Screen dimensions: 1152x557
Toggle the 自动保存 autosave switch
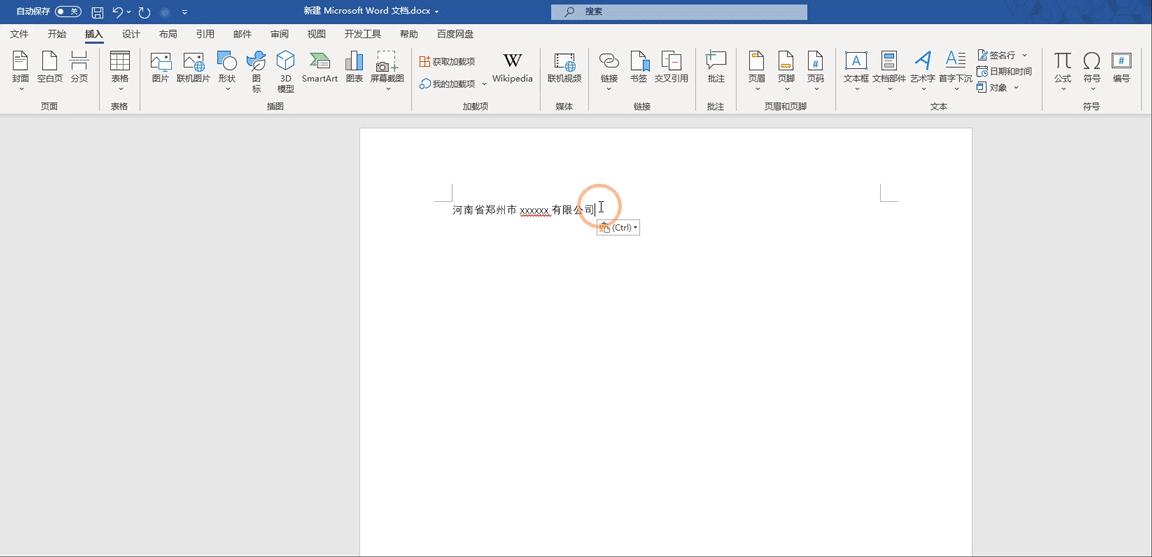point(68,12)
